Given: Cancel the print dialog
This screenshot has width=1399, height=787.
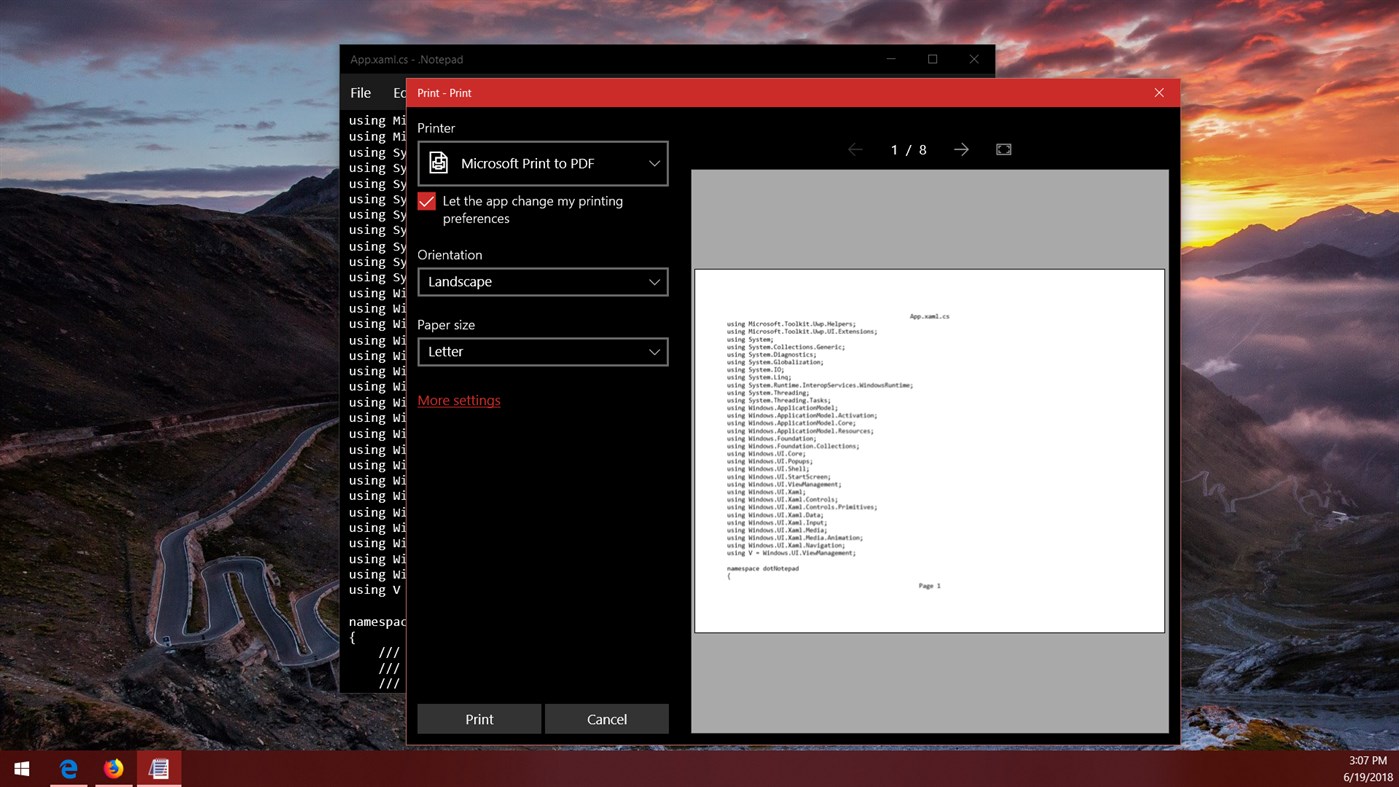Looking at the screenshot, I should 606,719.
